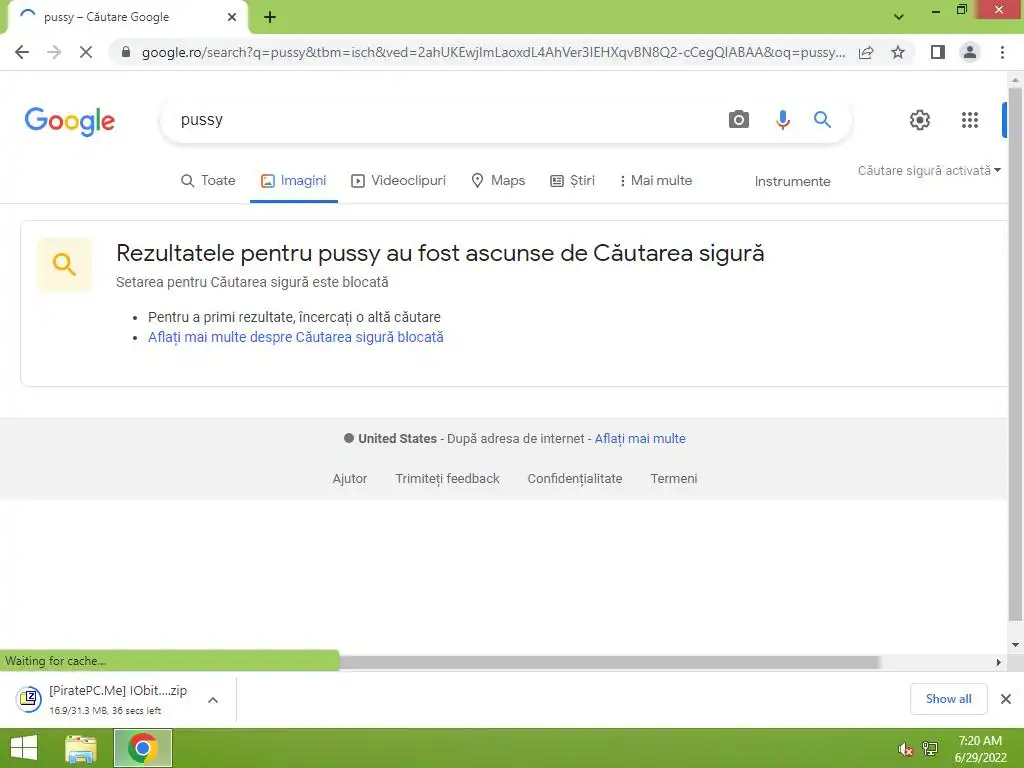Open the Windows Start menu
Viewport: 1024px width, 768px height.
coord(24,748)
